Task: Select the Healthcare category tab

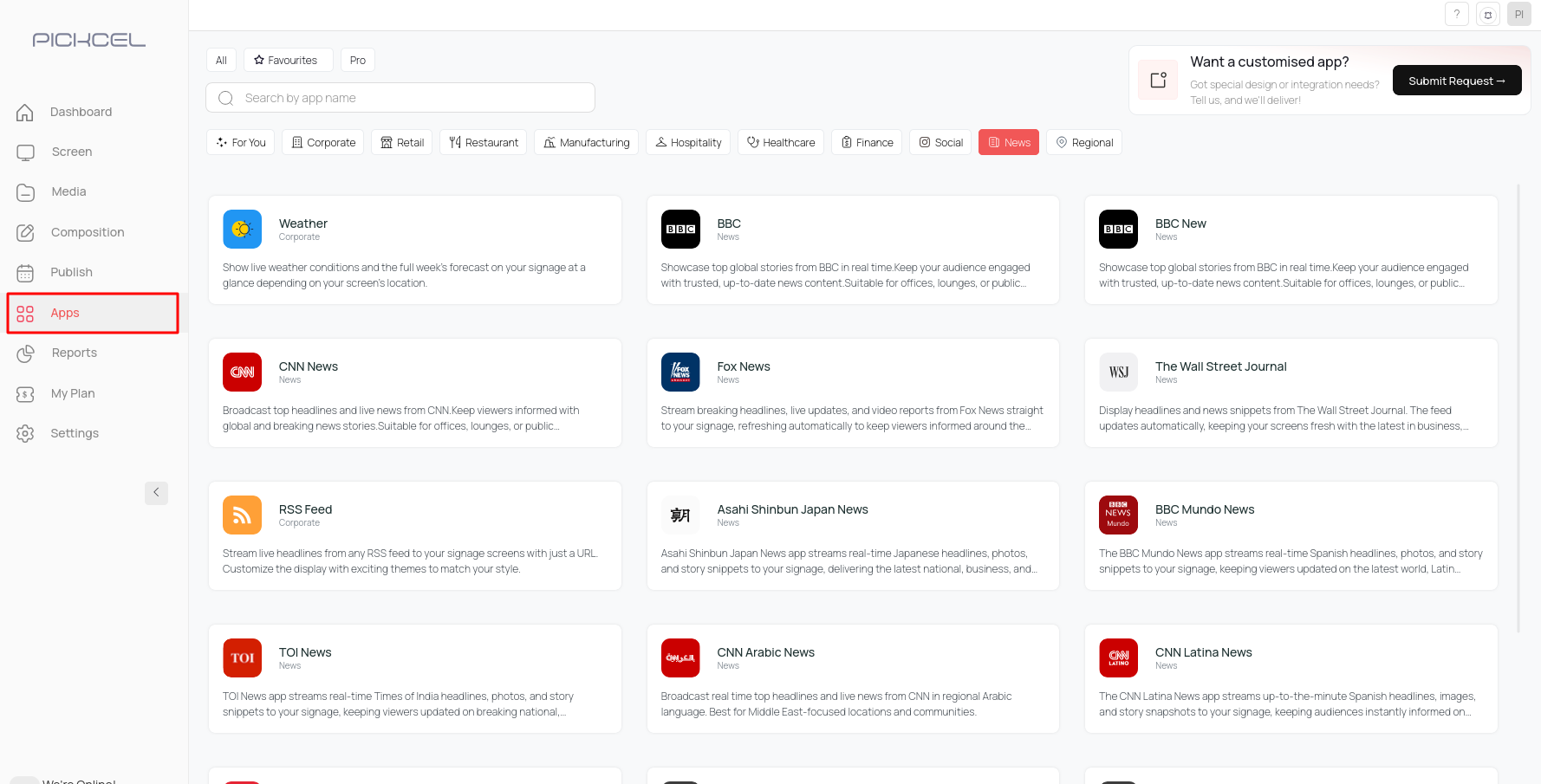Action: click(780, 142)
